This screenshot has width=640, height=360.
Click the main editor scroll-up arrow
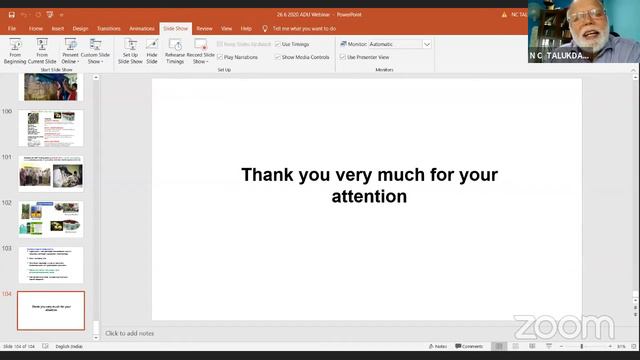coord(635,78)
